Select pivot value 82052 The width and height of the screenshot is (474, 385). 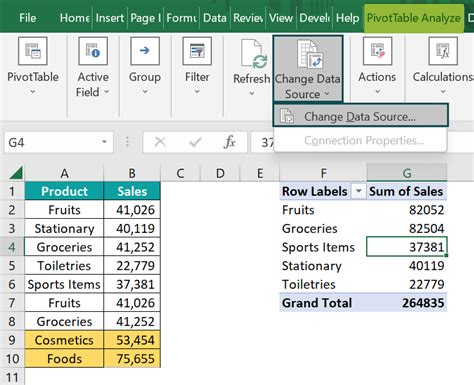pyautogui.click(x=407, y=210)
